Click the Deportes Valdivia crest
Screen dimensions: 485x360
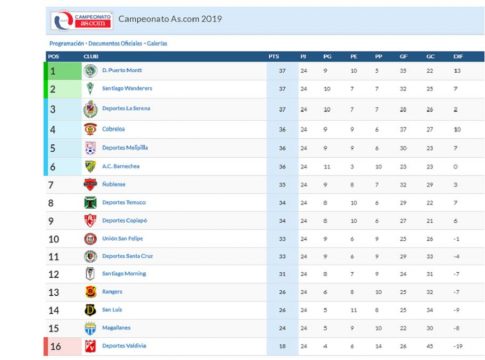90,346
